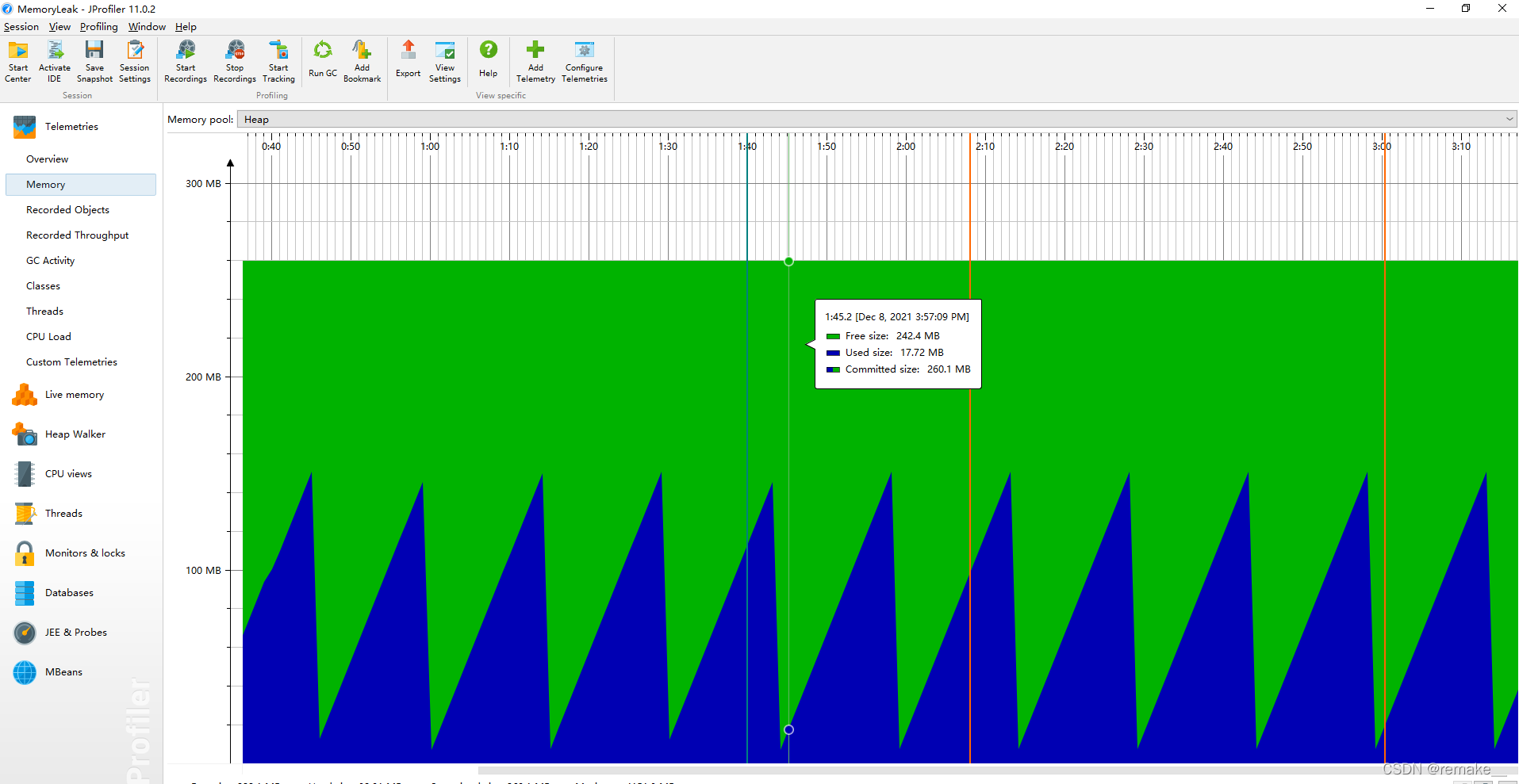
Task: Click the used-size data point marker
Action: pyautogui.click(x=788, y=729)
